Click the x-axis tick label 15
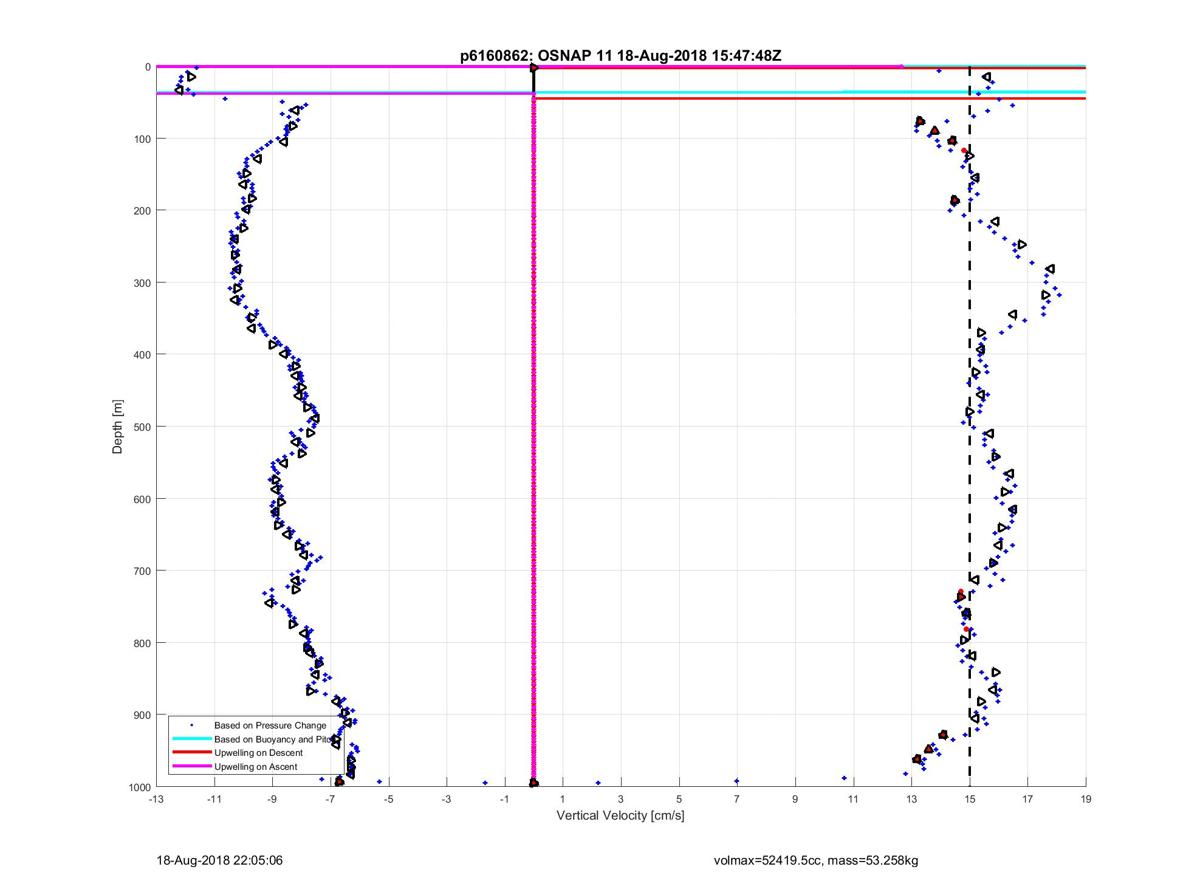Image resolution: width=1200 pixels, height=885 pixels. tap(970, 799)
